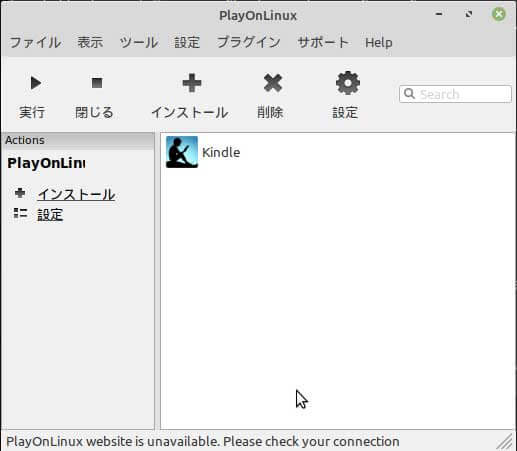Click the PlayOnLinux heading in sidebar
Image resolution: width=517 pixels, height=451 pixels.
(x=46, y=163)
